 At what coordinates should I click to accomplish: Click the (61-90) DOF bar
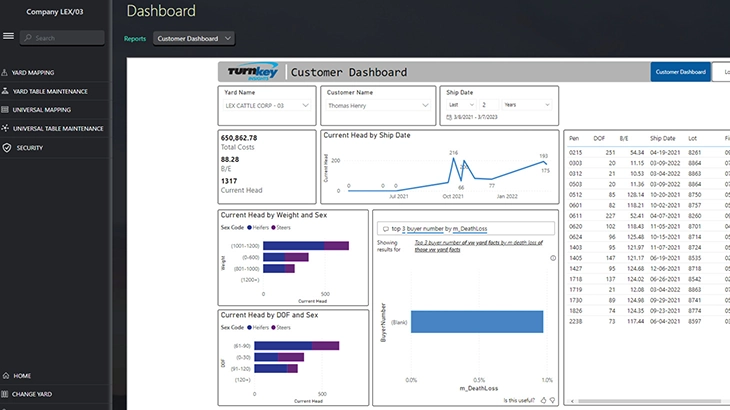click(297, 346)
